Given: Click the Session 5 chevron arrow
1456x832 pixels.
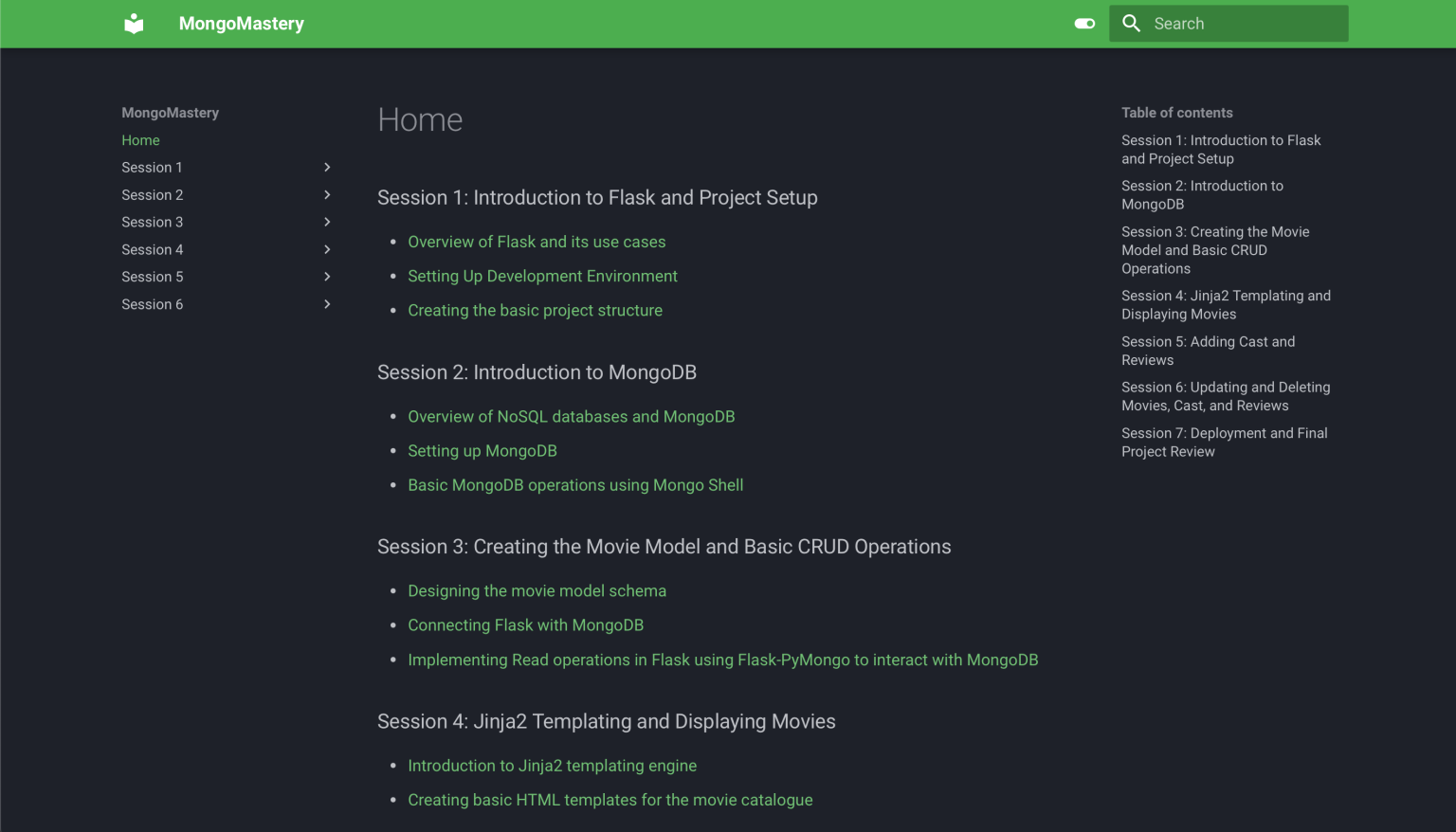Looking at the screenshot, I should pos(327,277).
